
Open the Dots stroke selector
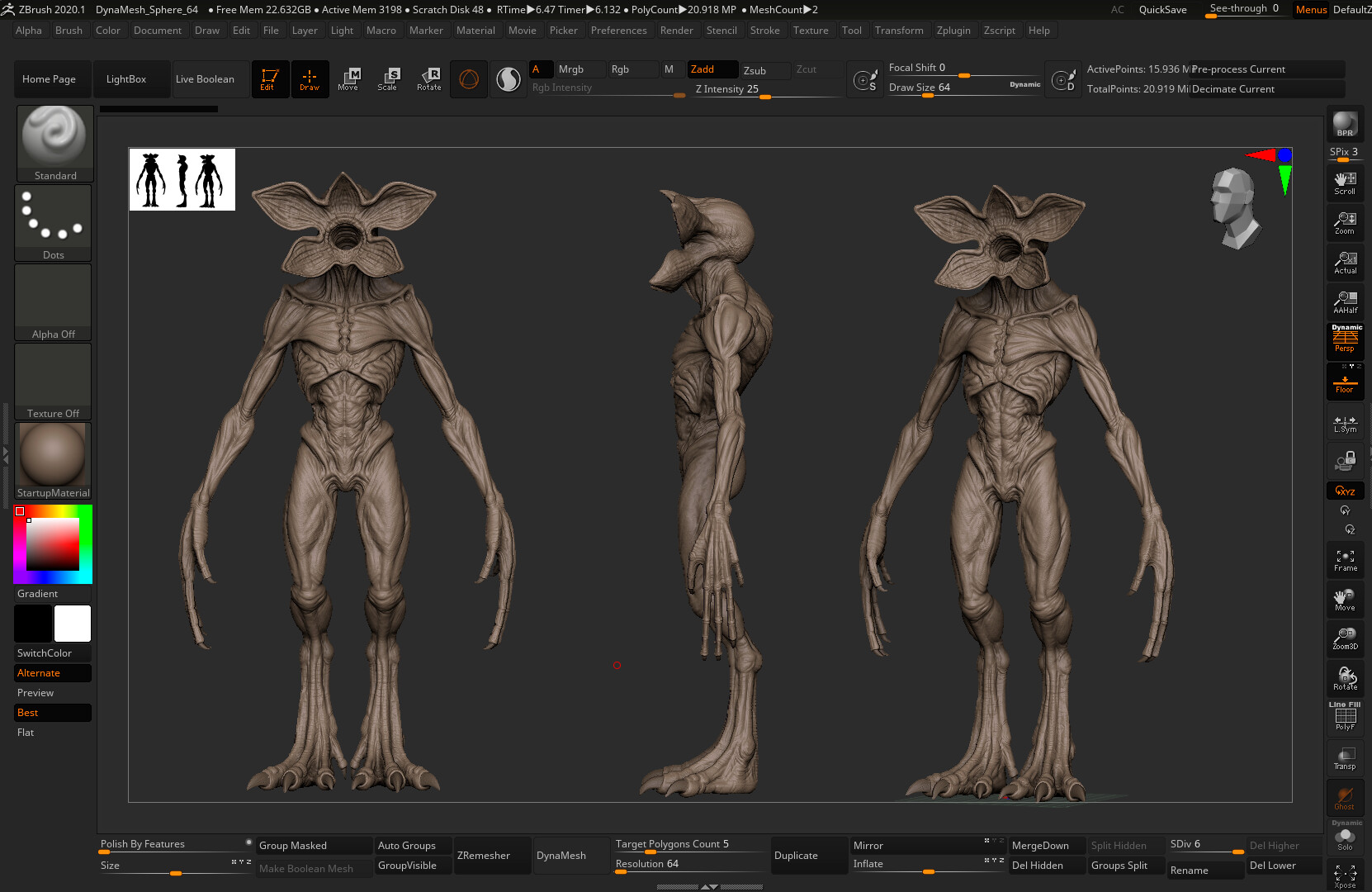pyautogui.click(x=53, y=223)
